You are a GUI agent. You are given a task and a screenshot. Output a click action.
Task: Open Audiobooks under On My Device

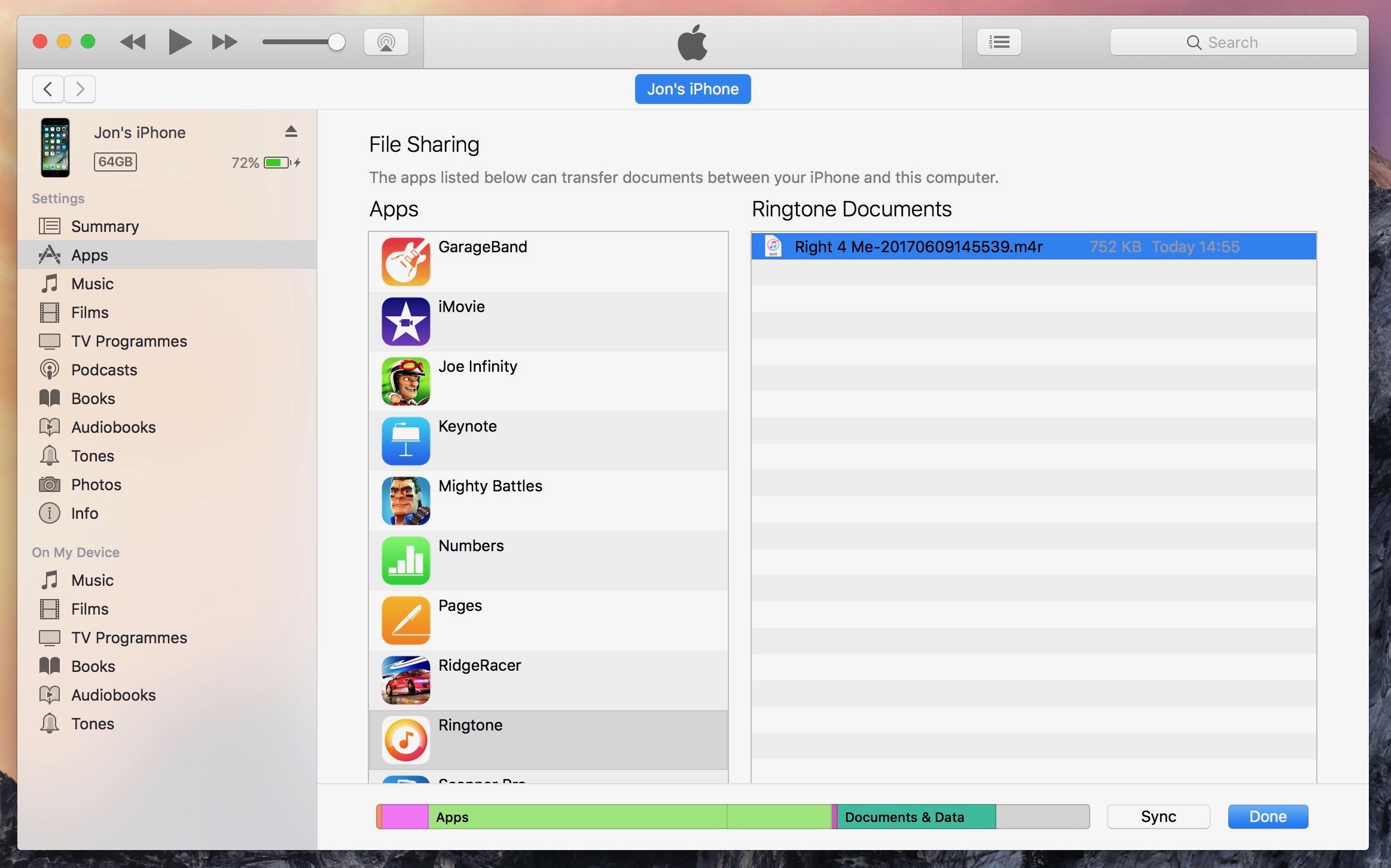167,695
